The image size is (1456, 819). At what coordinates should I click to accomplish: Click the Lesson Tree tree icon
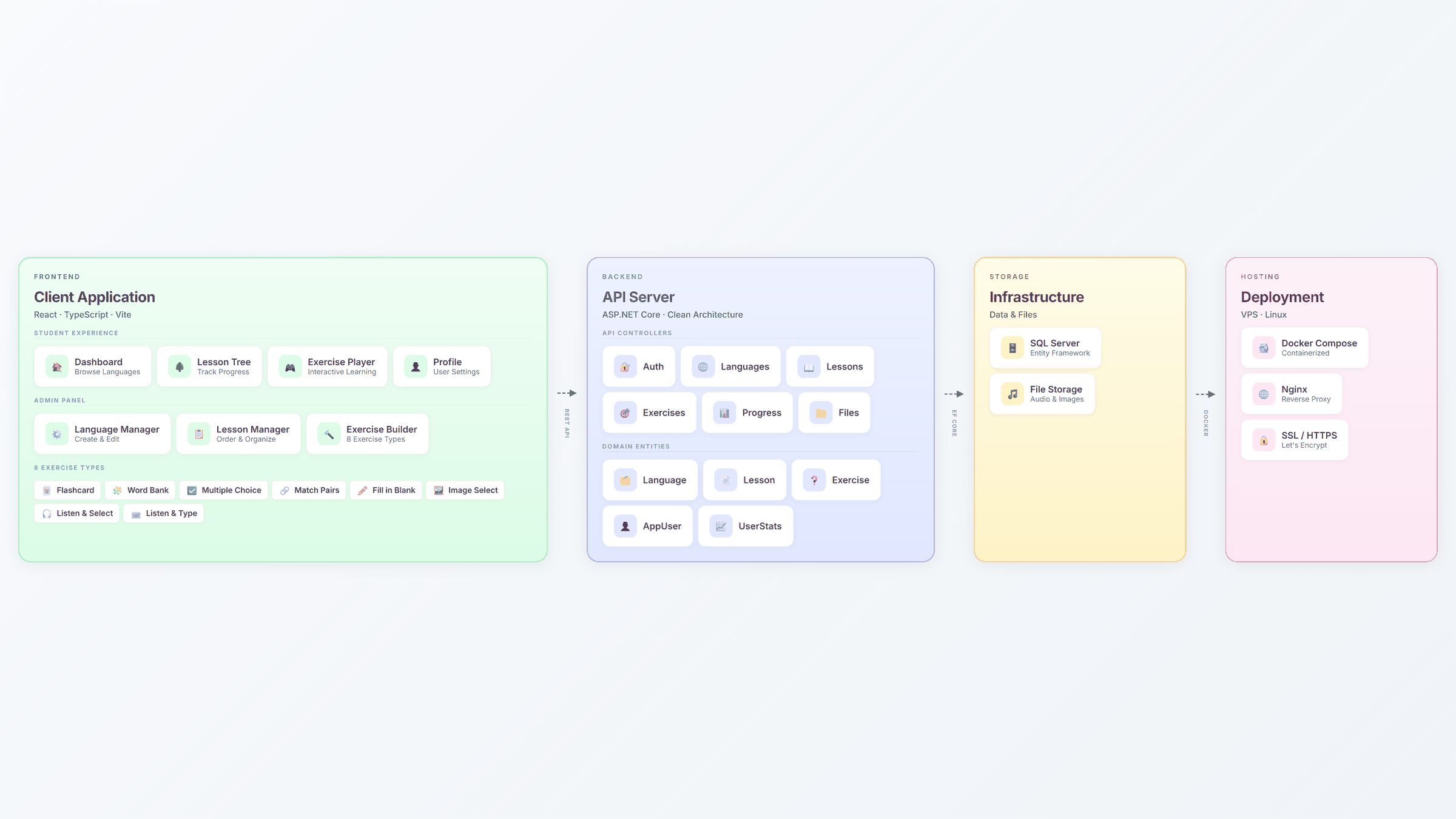click(x=180, y=367)
